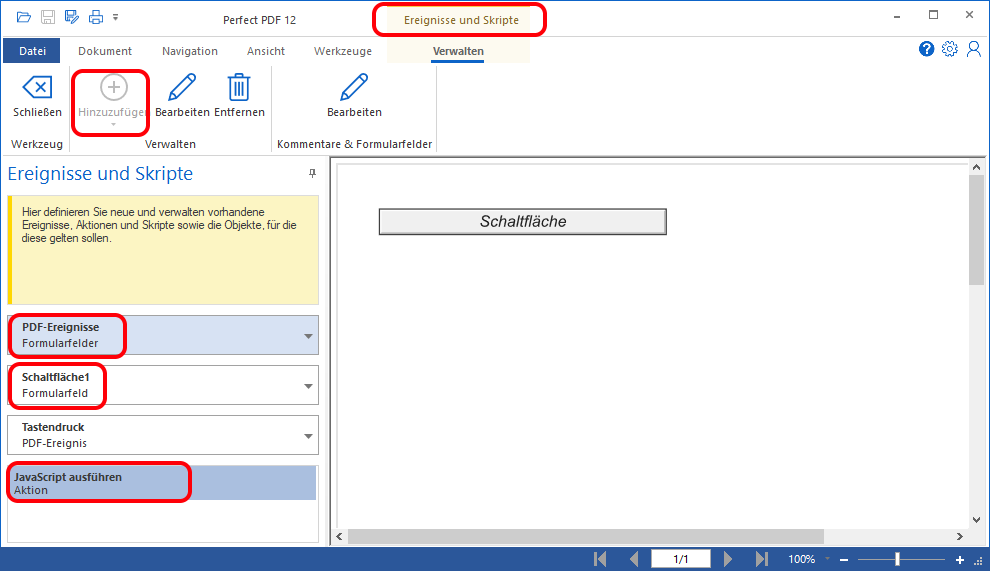Click Bearbeiten in Kommentare & Formularfelder group
This screenshot has height=571, width=990.
pos(354,97)
